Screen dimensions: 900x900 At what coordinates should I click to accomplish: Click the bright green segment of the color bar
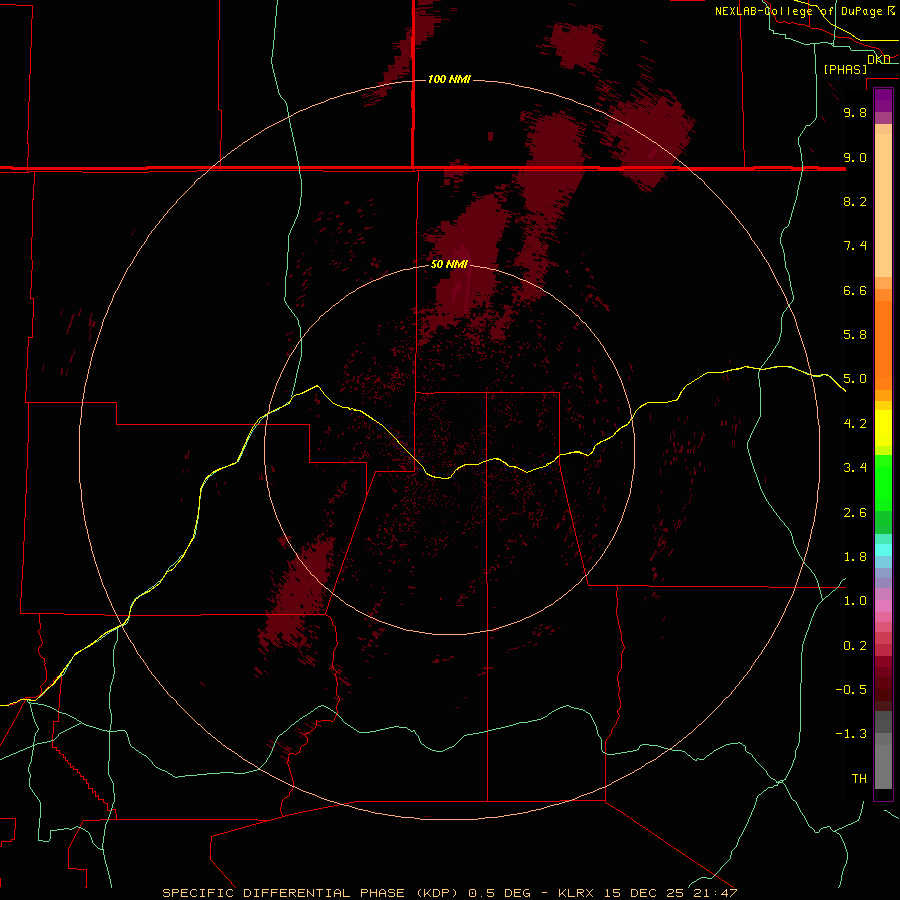pyautogui.click(x=883, y=483)
